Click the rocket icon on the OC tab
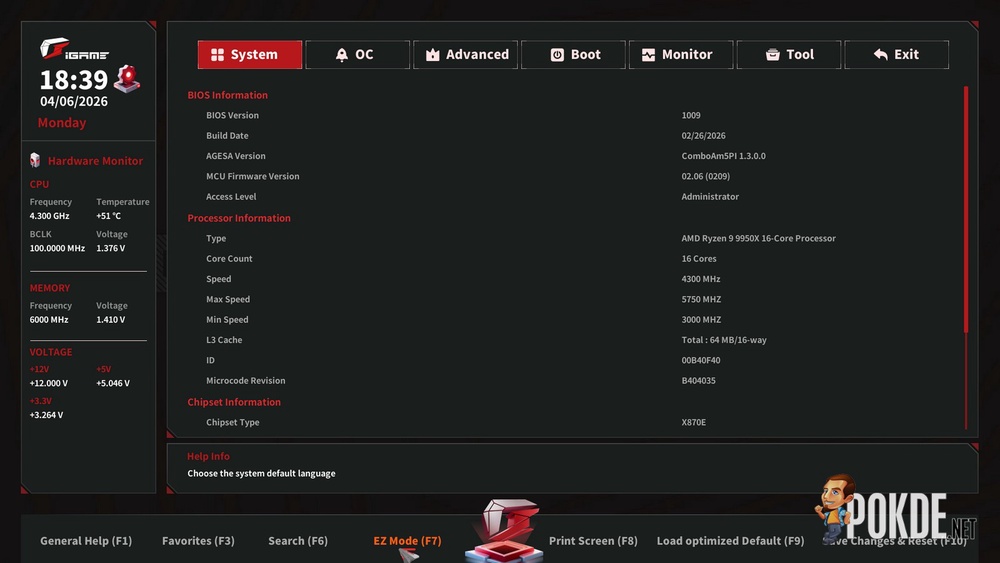 coord(342,55)
